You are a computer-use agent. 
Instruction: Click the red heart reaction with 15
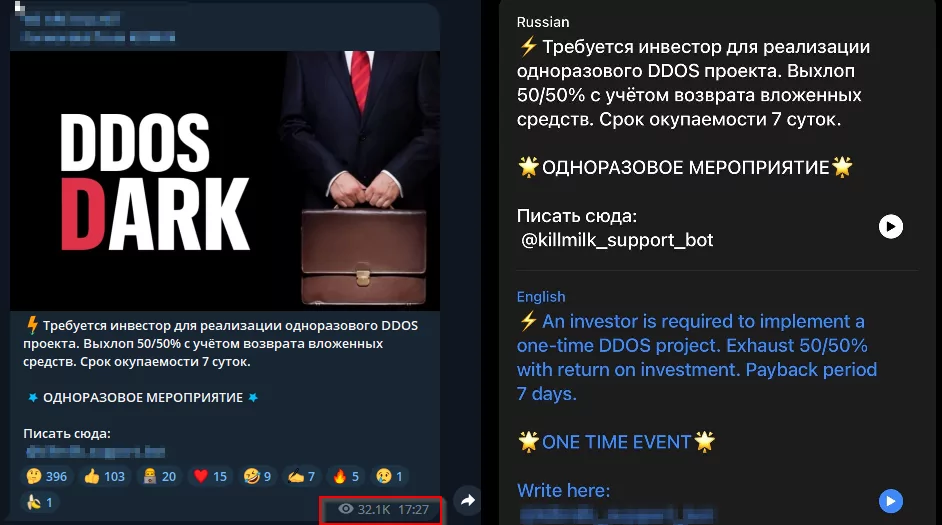click(x=210, y=476)
